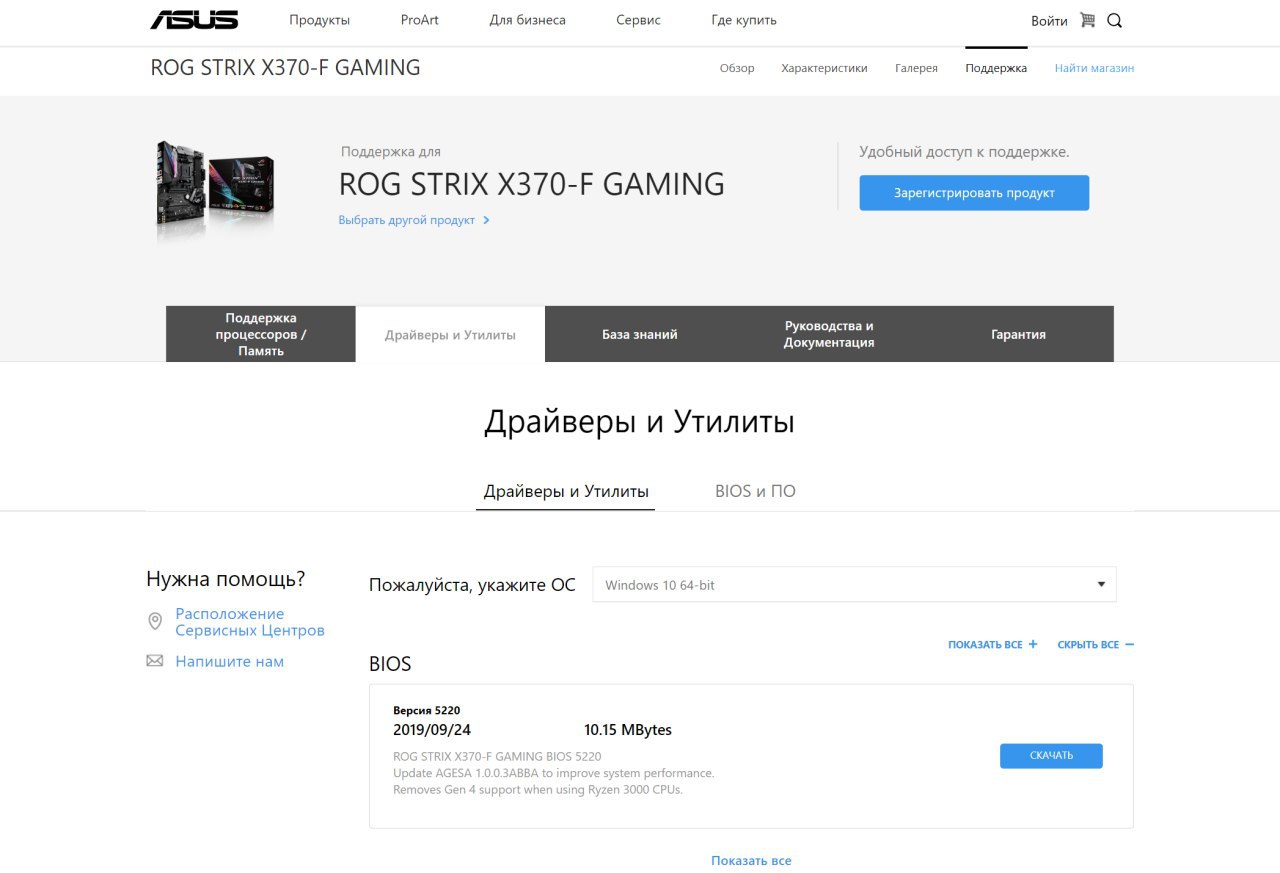Switch to the База знаний tab
The height and width of the screenshot is (873, 1280).
(640, 334)
